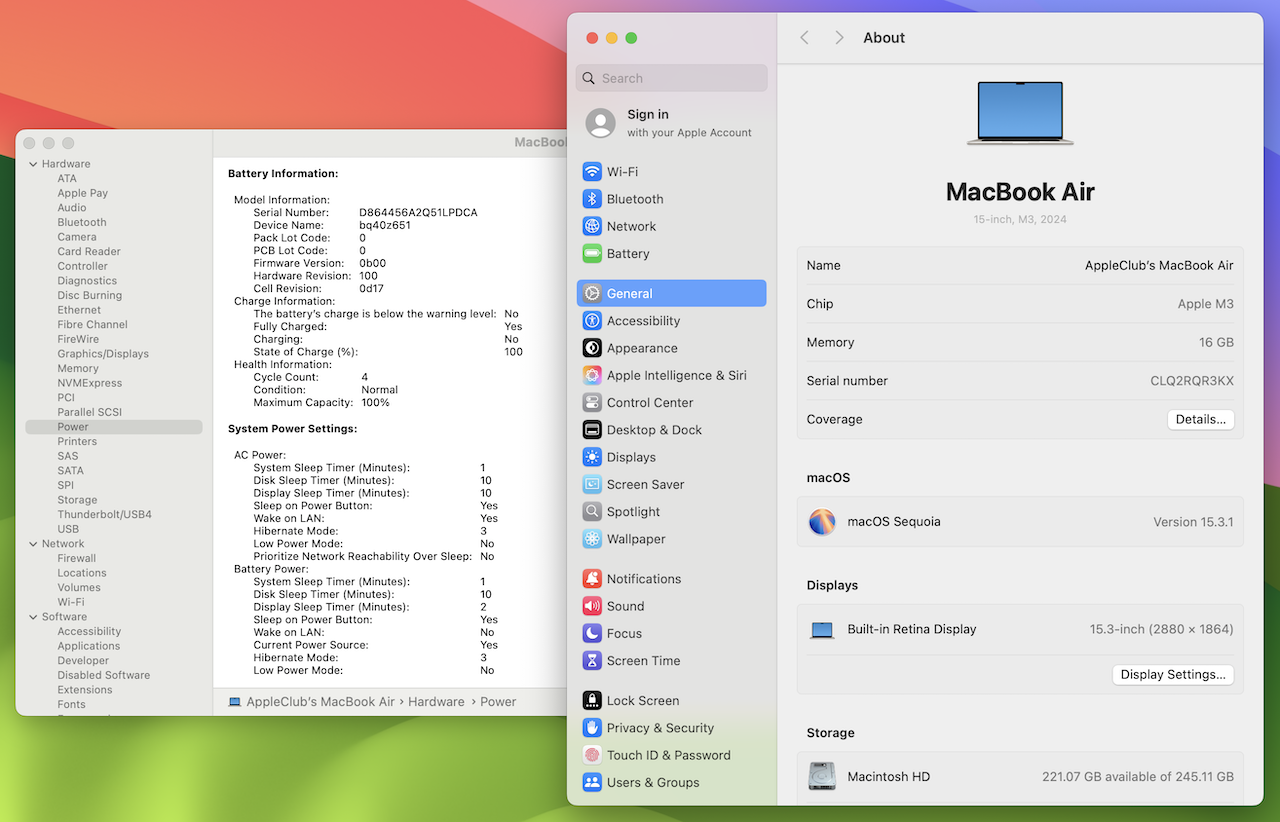Click Hardware in the path bar
This screenshot has height=822, width=1280.
point(436,702)
